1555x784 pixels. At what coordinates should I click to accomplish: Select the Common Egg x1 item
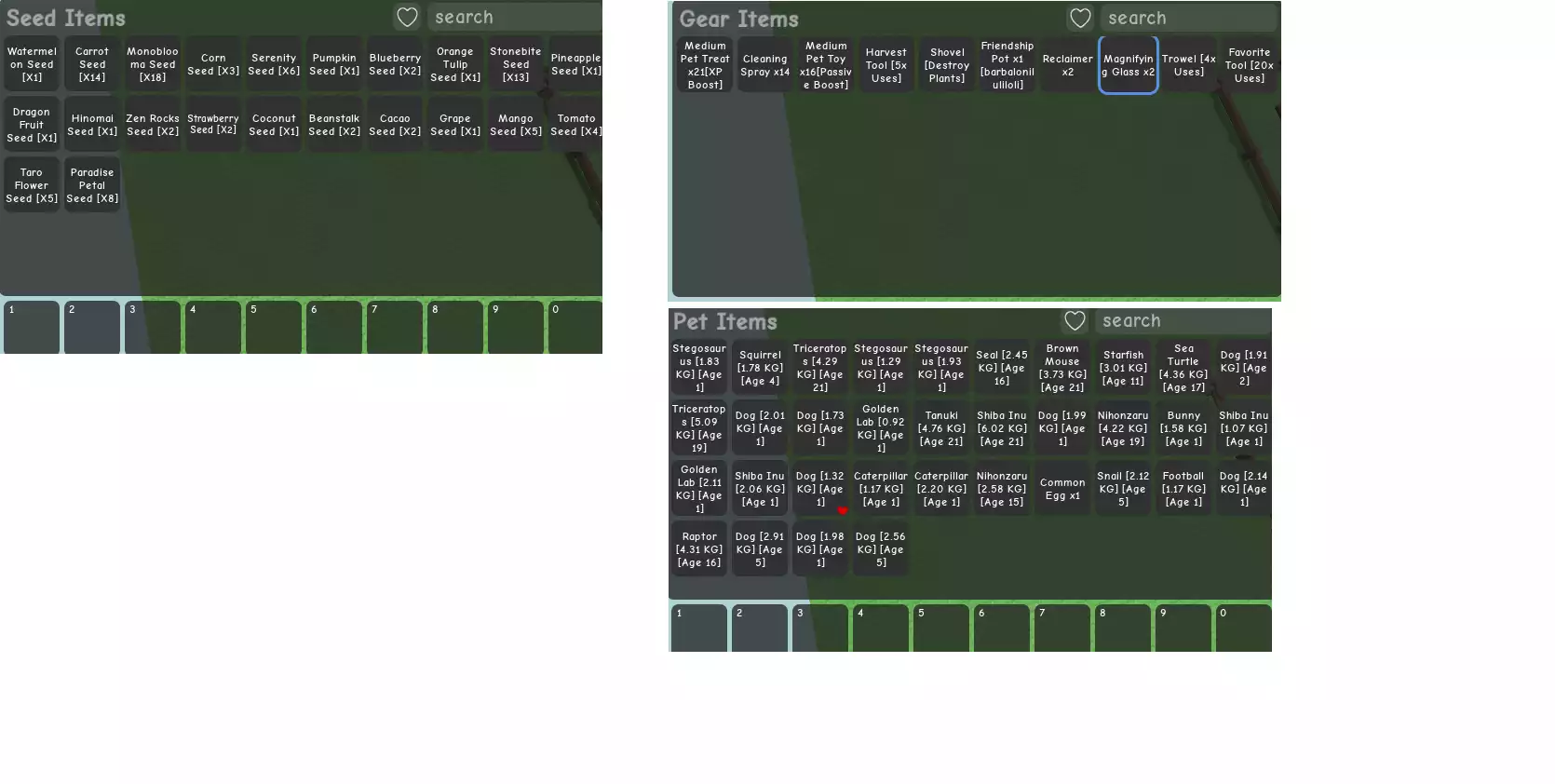[1062, 489]
